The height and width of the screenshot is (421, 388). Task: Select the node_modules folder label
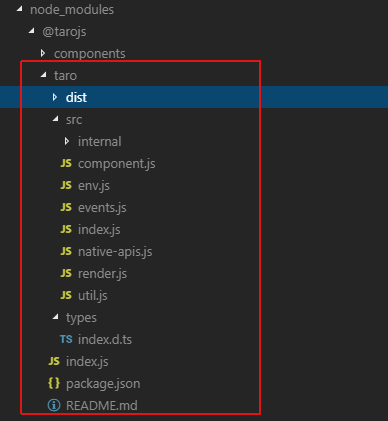[72, 10]
